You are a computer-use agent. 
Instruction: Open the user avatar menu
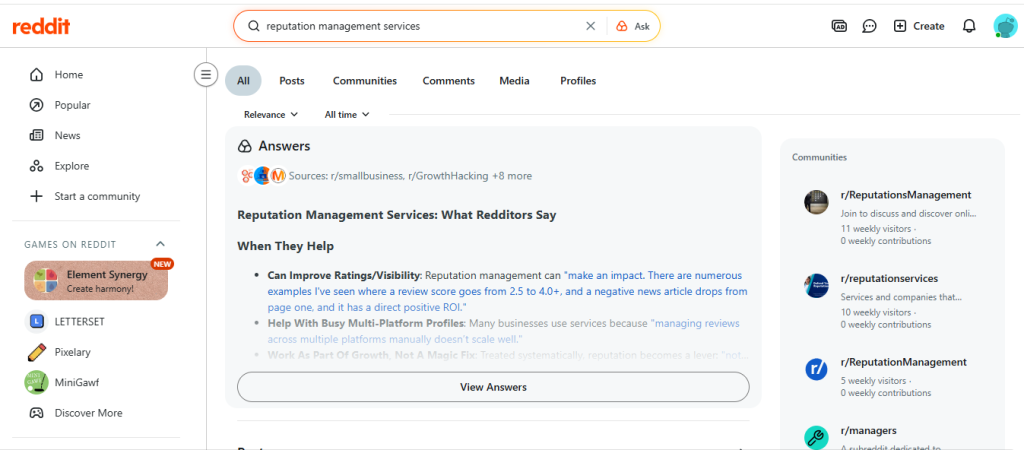(1004, 26)
